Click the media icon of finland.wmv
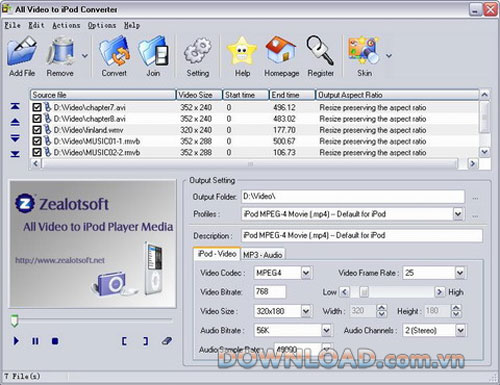This screenshot has width=500, height=385. [x=48, y=129]
